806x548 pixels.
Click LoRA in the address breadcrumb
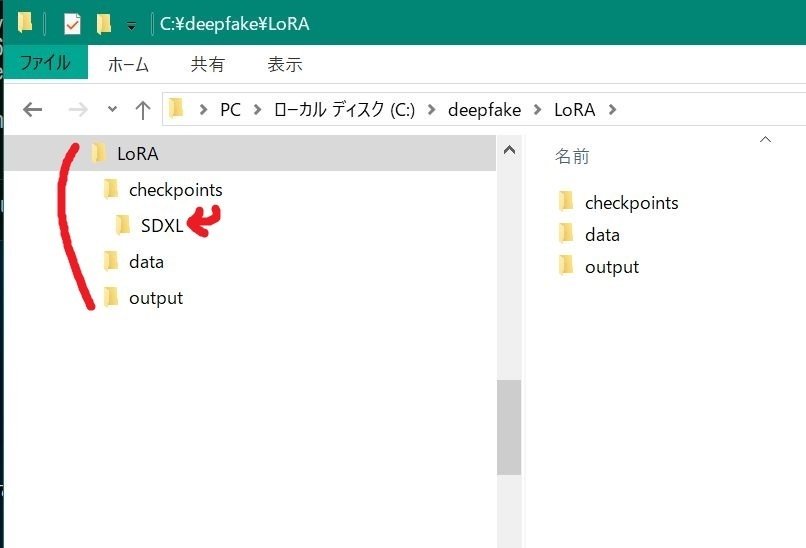pyautogui.click(x=575, y=109)
